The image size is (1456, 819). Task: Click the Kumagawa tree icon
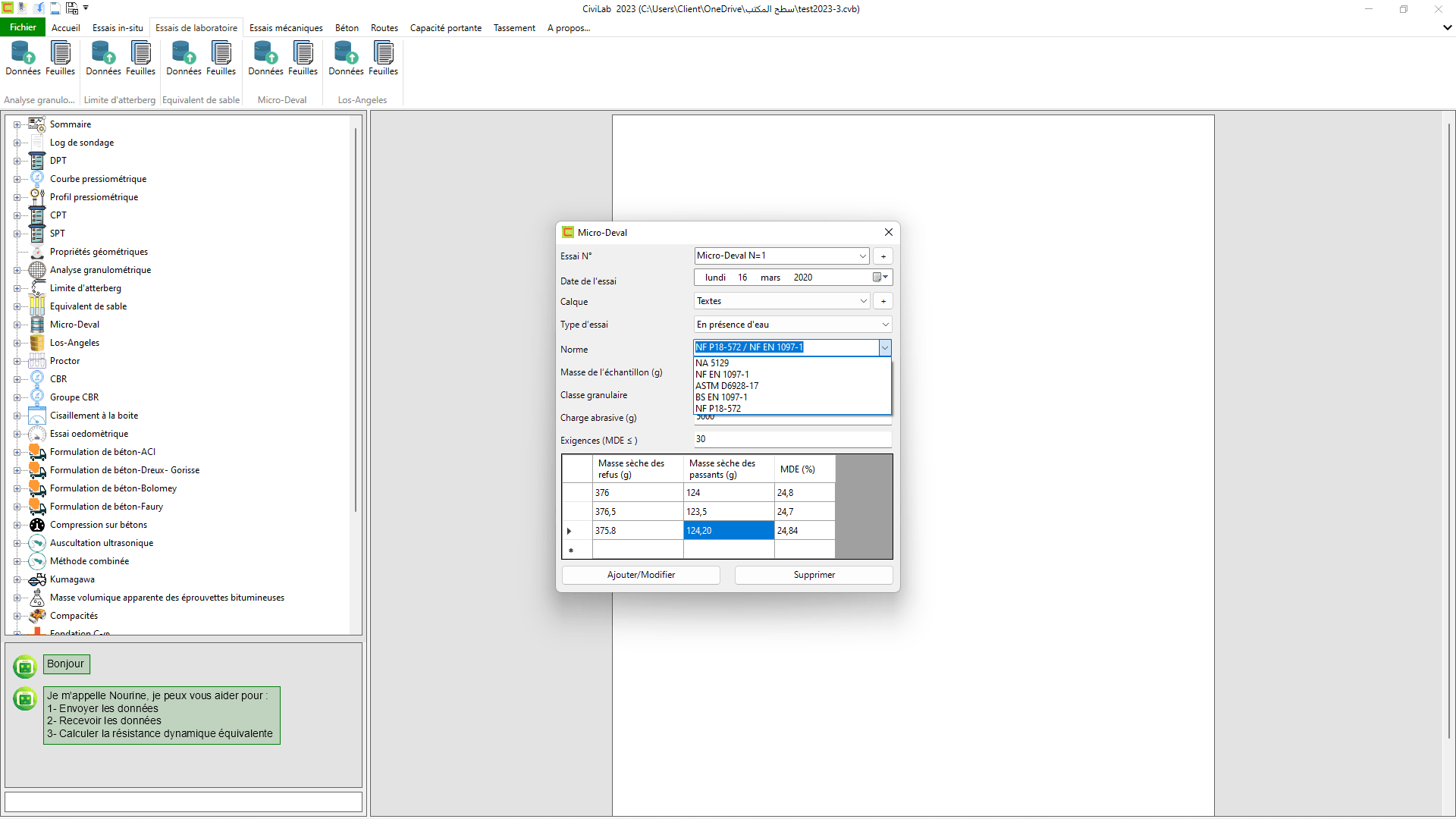[x=37, y=579]
